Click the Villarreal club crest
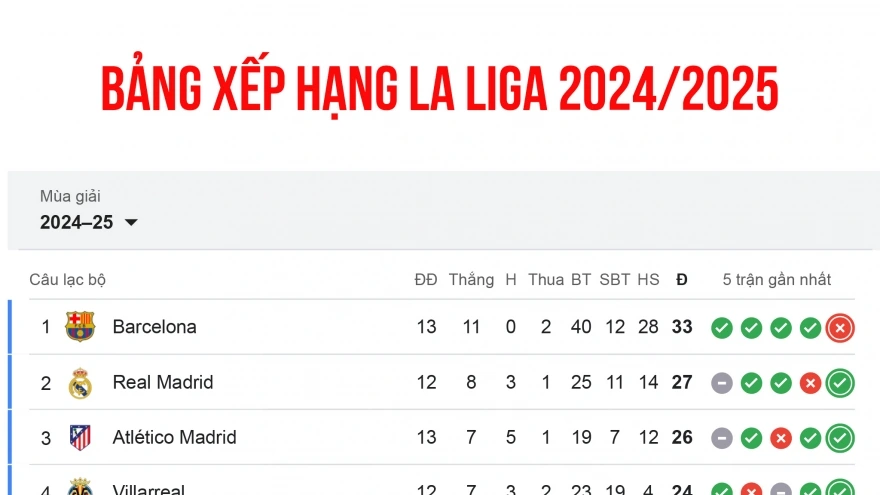This screenshot has height=495, width=880. 80,488
